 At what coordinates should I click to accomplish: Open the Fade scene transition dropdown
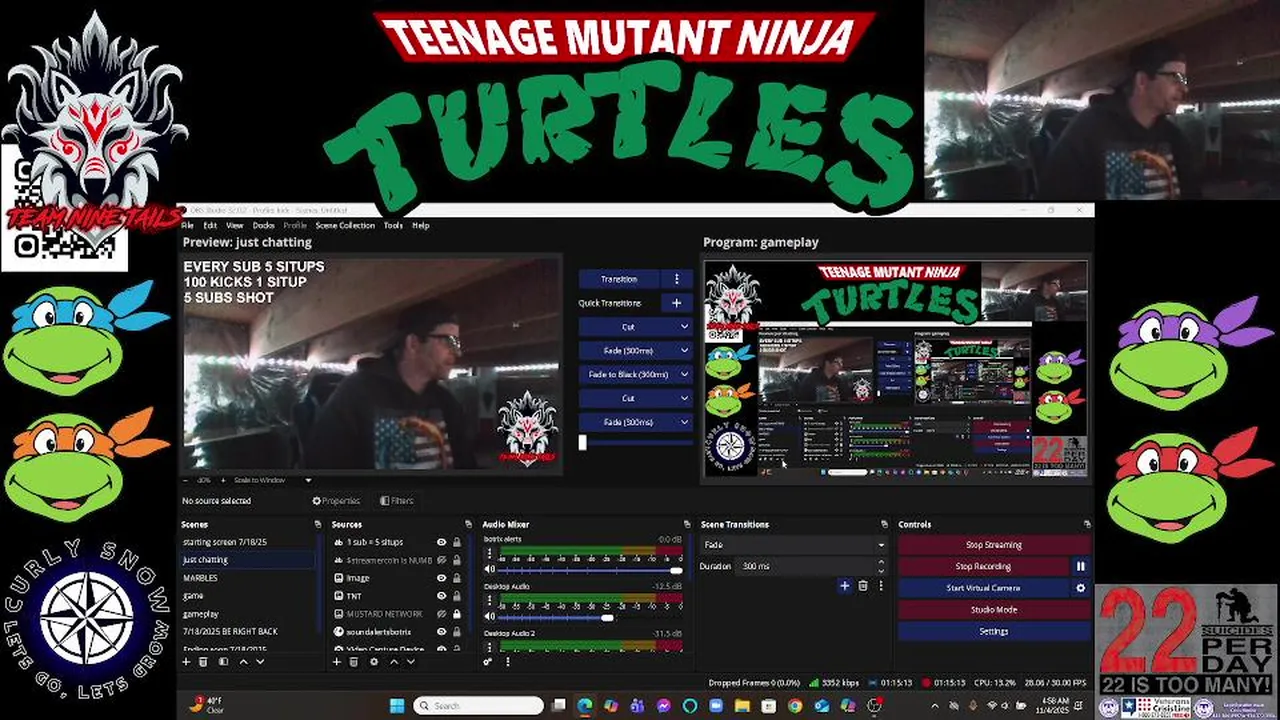[794, 545]
